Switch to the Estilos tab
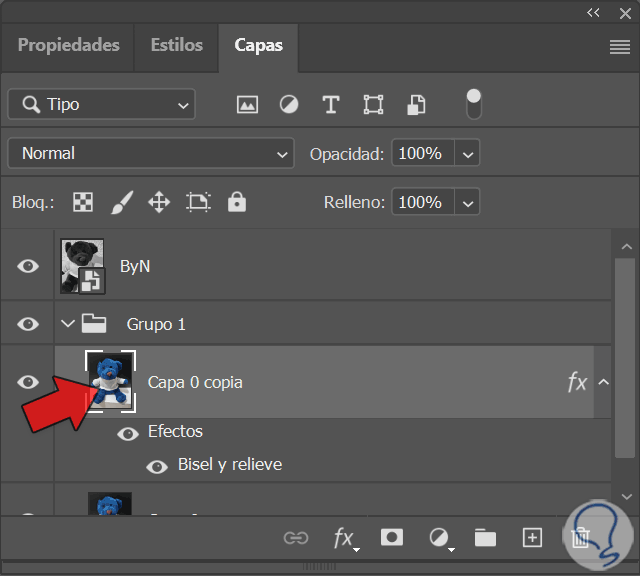Screen dimensions: 640x576 [x=177, y=45]
